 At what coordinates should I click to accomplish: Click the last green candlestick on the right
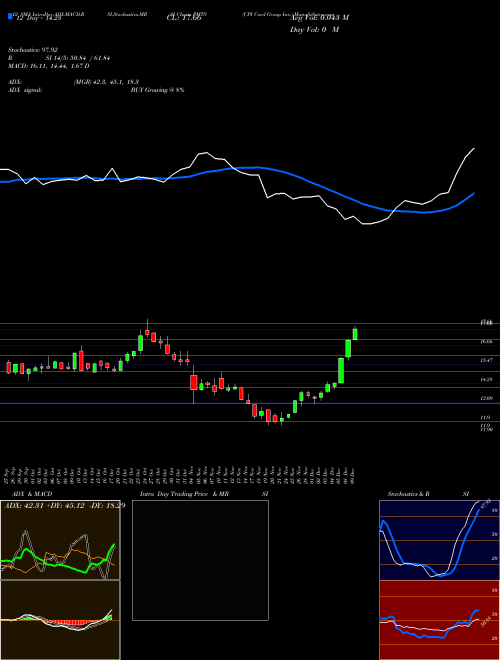(355, 334)
